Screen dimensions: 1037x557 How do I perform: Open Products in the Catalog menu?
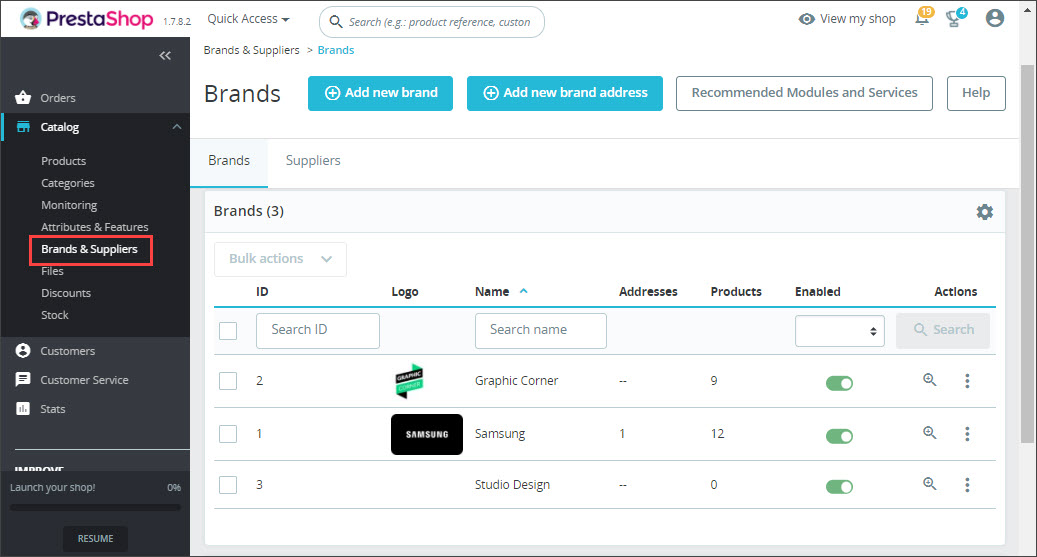pyautogui.click(x=63, y=161)
